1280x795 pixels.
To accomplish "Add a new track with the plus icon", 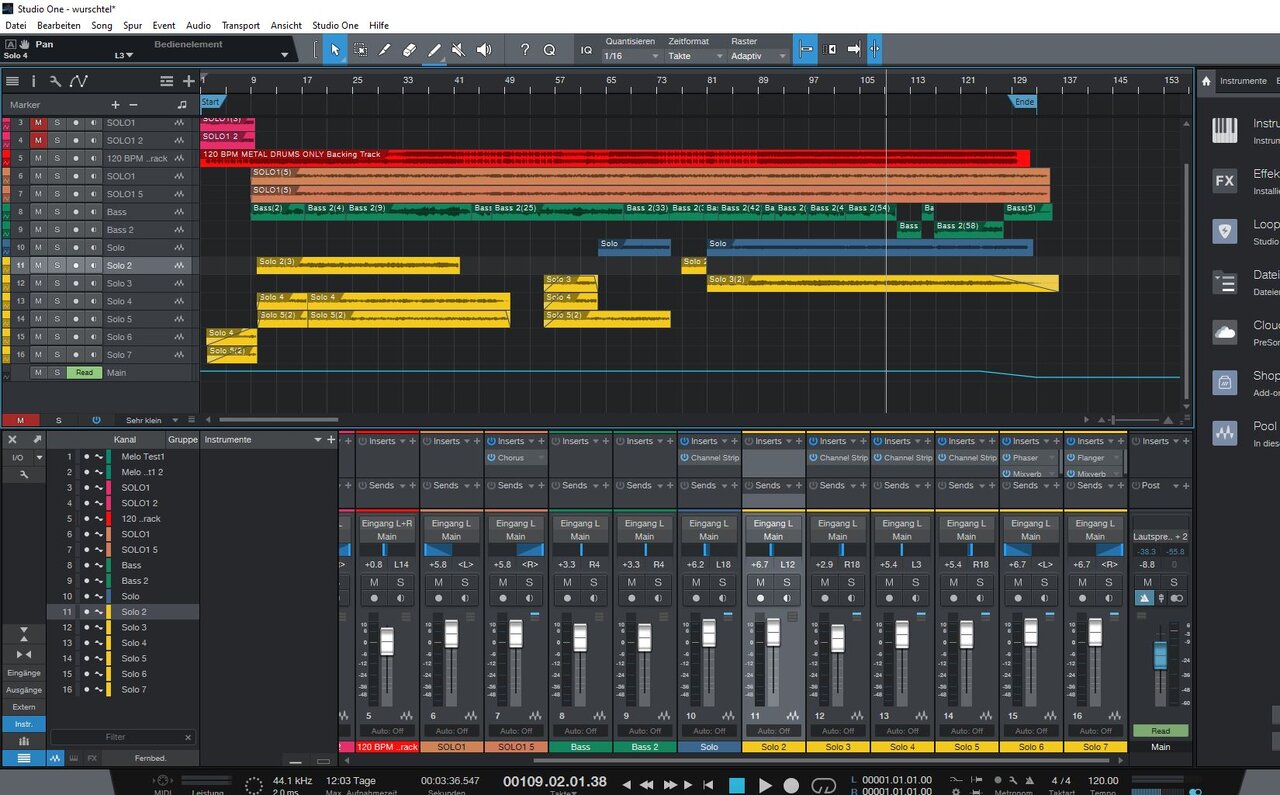I will [189, 81].
